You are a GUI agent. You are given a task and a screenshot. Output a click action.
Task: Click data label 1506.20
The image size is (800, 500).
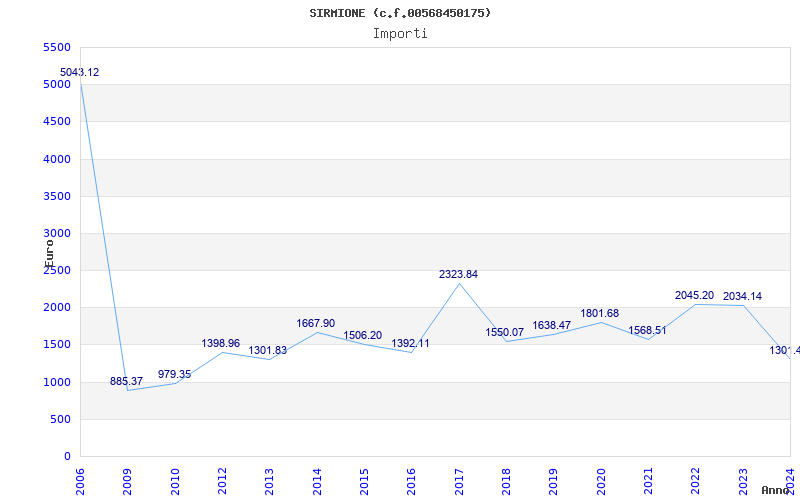click(x=363, y=336)
